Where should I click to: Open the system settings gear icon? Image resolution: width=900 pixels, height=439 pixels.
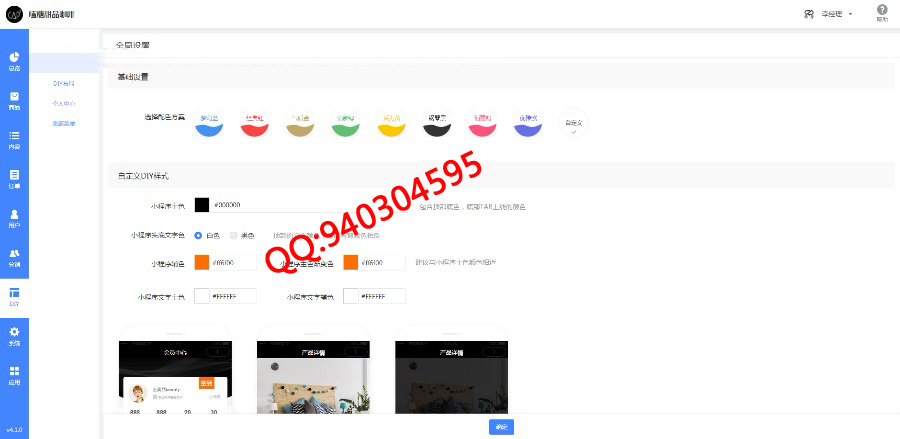pos(14,334)
